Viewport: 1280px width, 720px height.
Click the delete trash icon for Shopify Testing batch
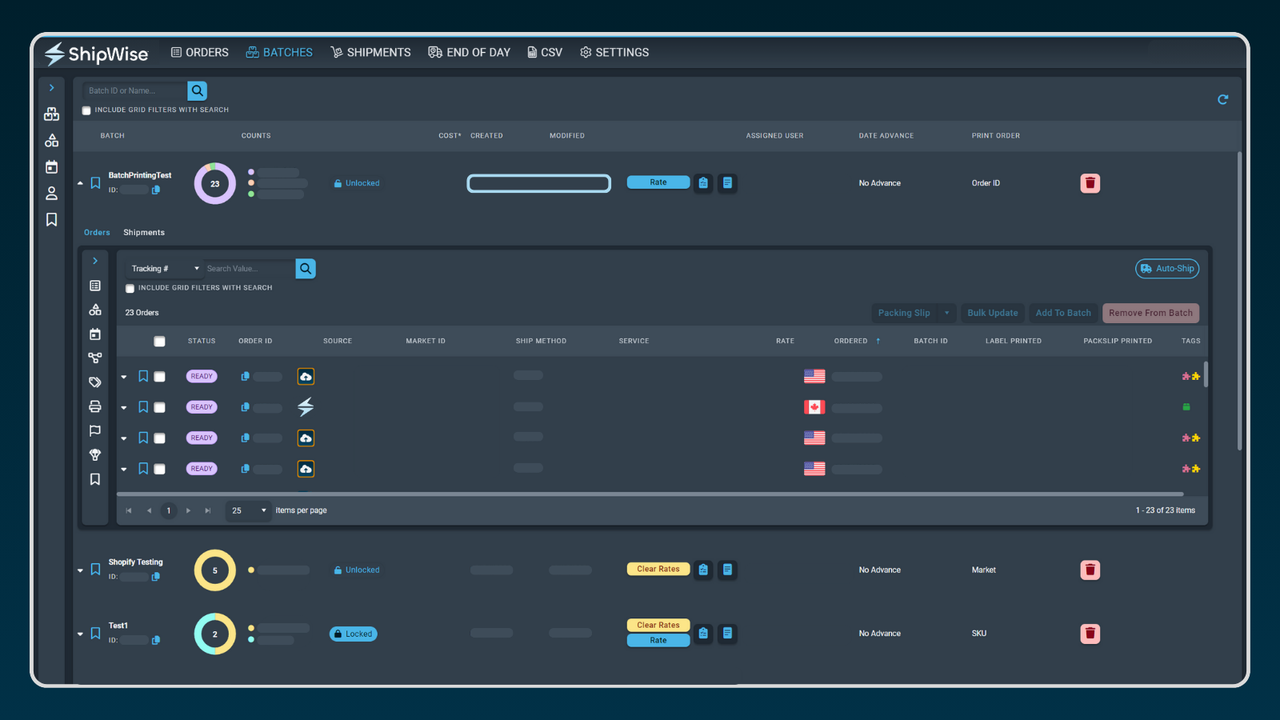[1089, 569]
